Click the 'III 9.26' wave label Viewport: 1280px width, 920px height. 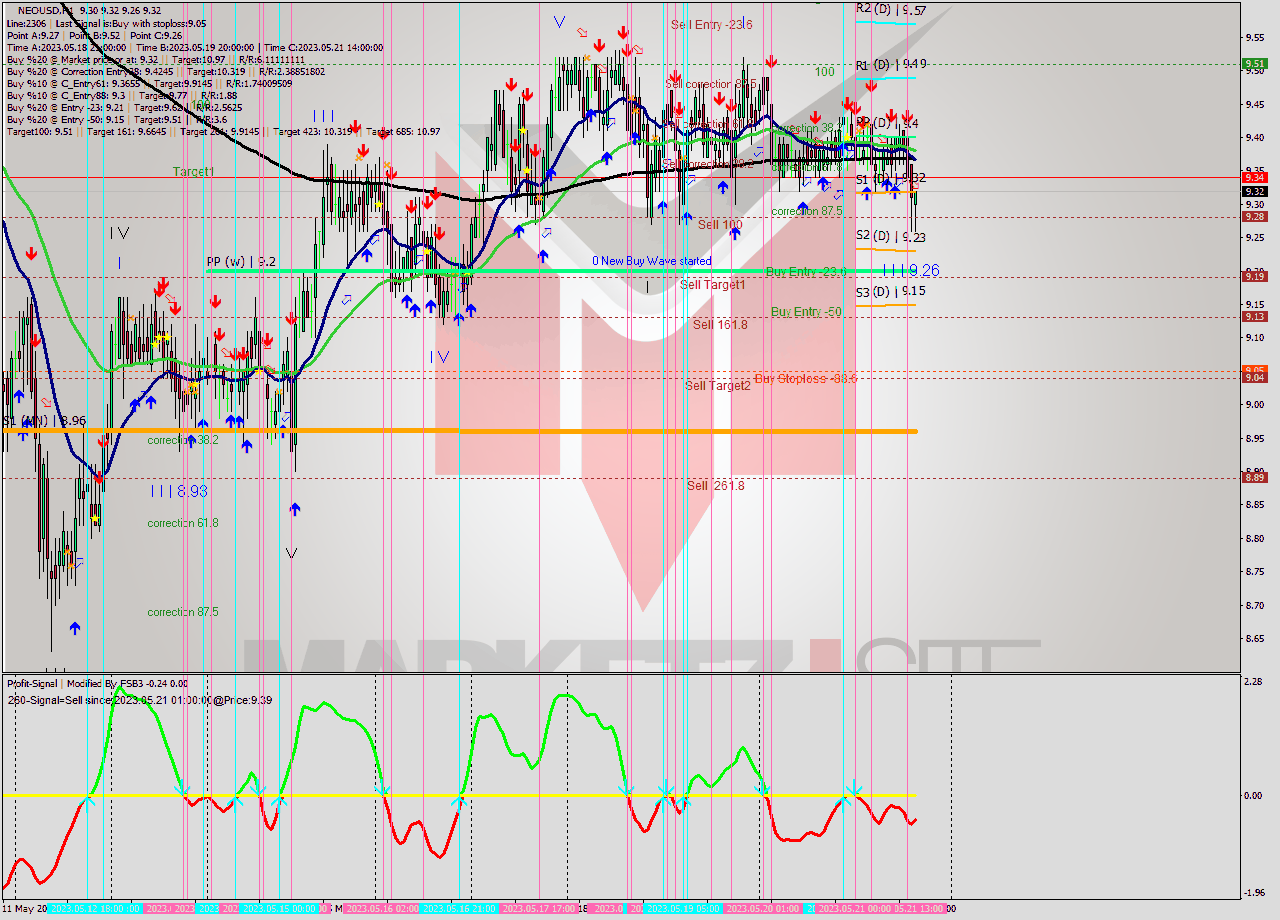[x=911, y=270]
